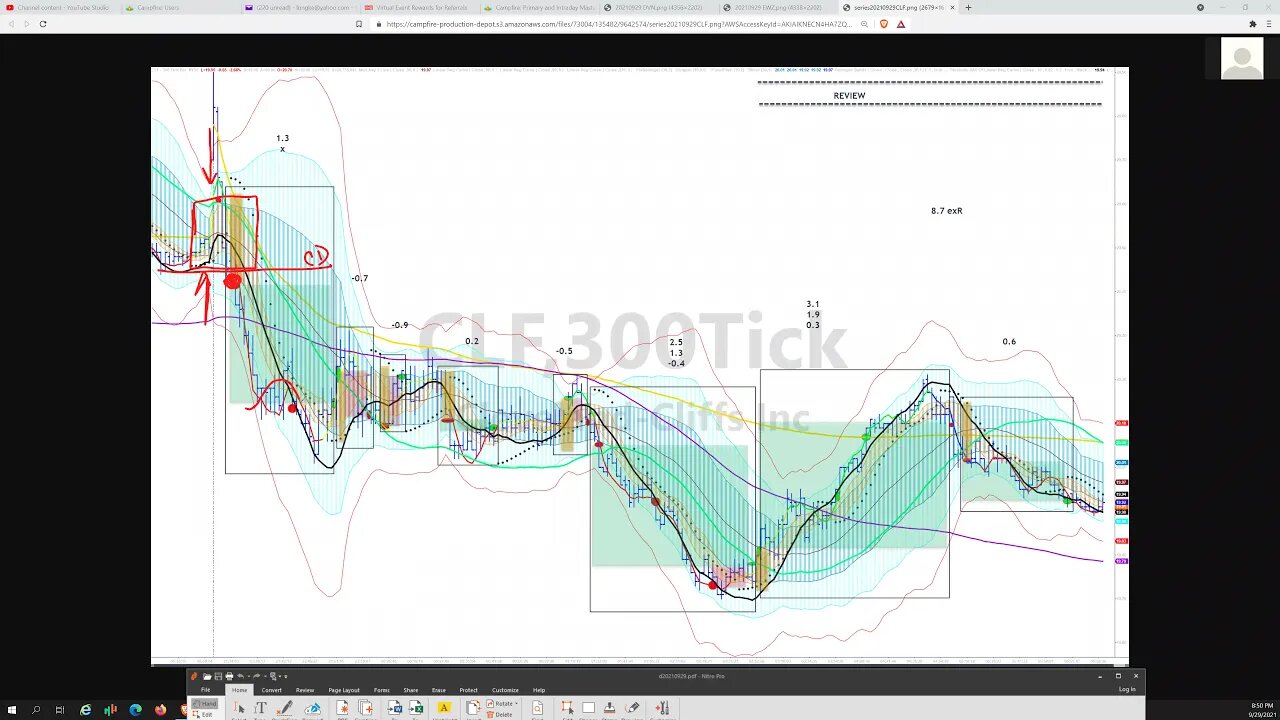Click the browser address bar URL

618,24
